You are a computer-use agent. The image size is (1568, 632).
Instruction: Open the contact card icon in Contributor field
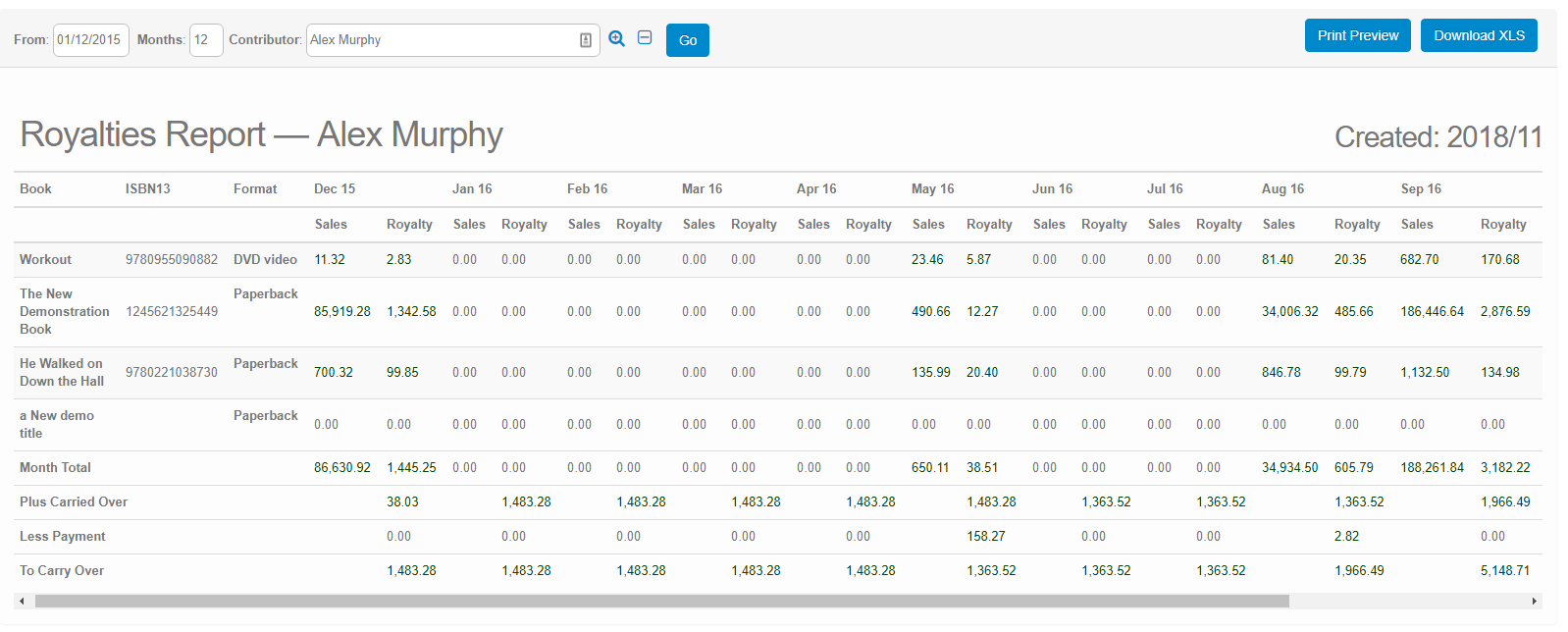[x=586, y=40]
